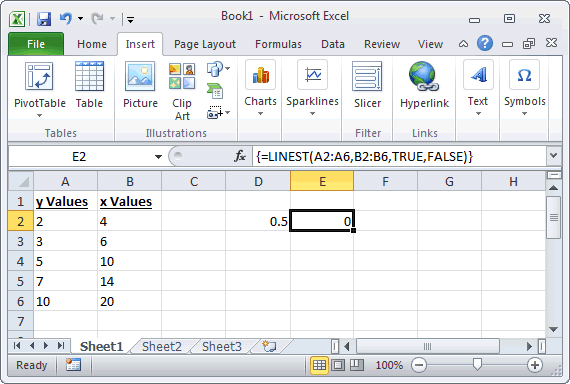The height and width of the screenshot is (384, 570).
Task: Switch to the Page Layout tab
Action: click(205, 44)
